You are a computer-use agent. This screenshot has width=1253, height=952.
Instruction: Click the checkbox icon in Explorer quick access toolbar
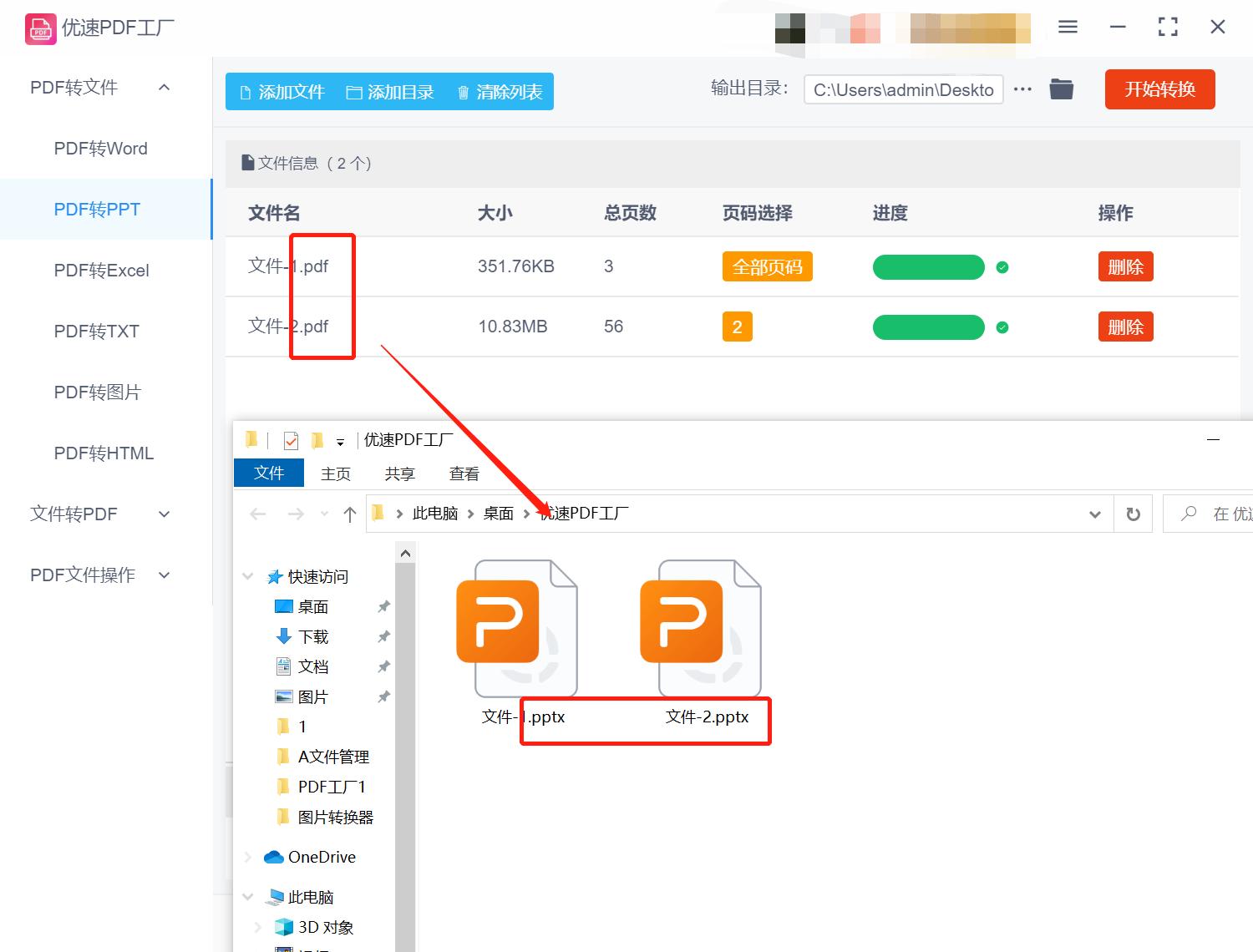(x=291, y=440)
